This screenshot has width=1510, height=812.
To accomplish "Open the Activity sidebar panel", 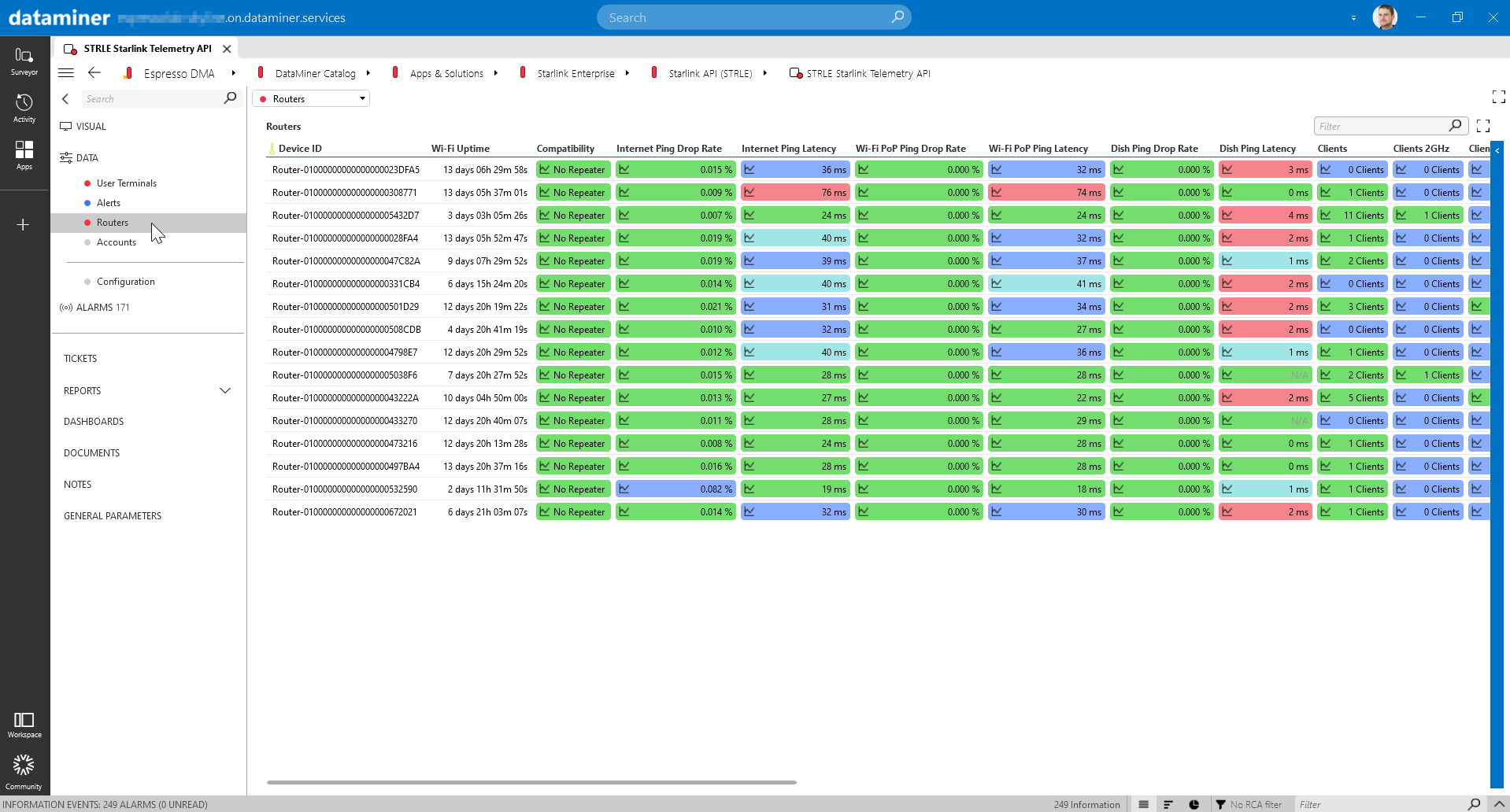I will [x=24, y=109].
